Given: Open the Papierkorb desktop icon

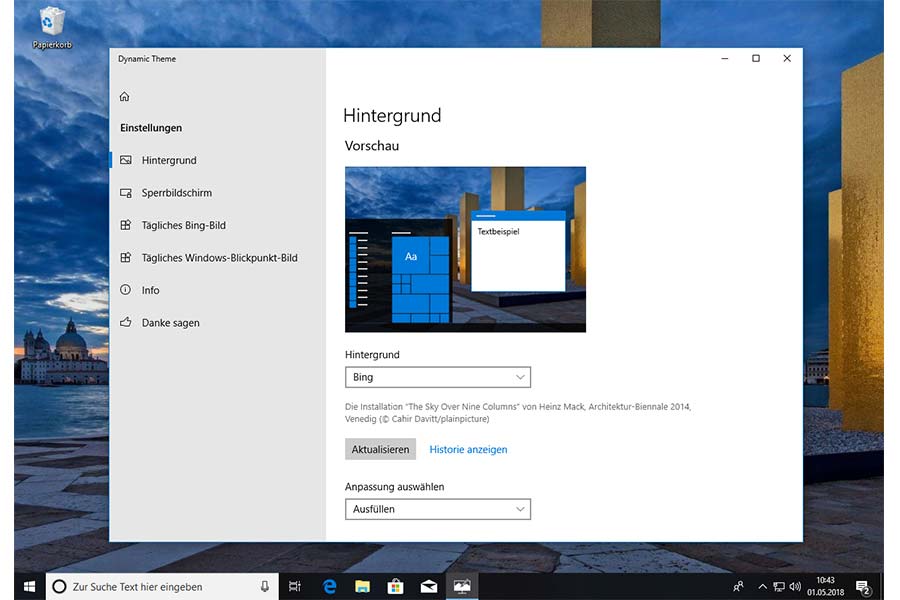Looking at the screenshot, I should (52, 27).
